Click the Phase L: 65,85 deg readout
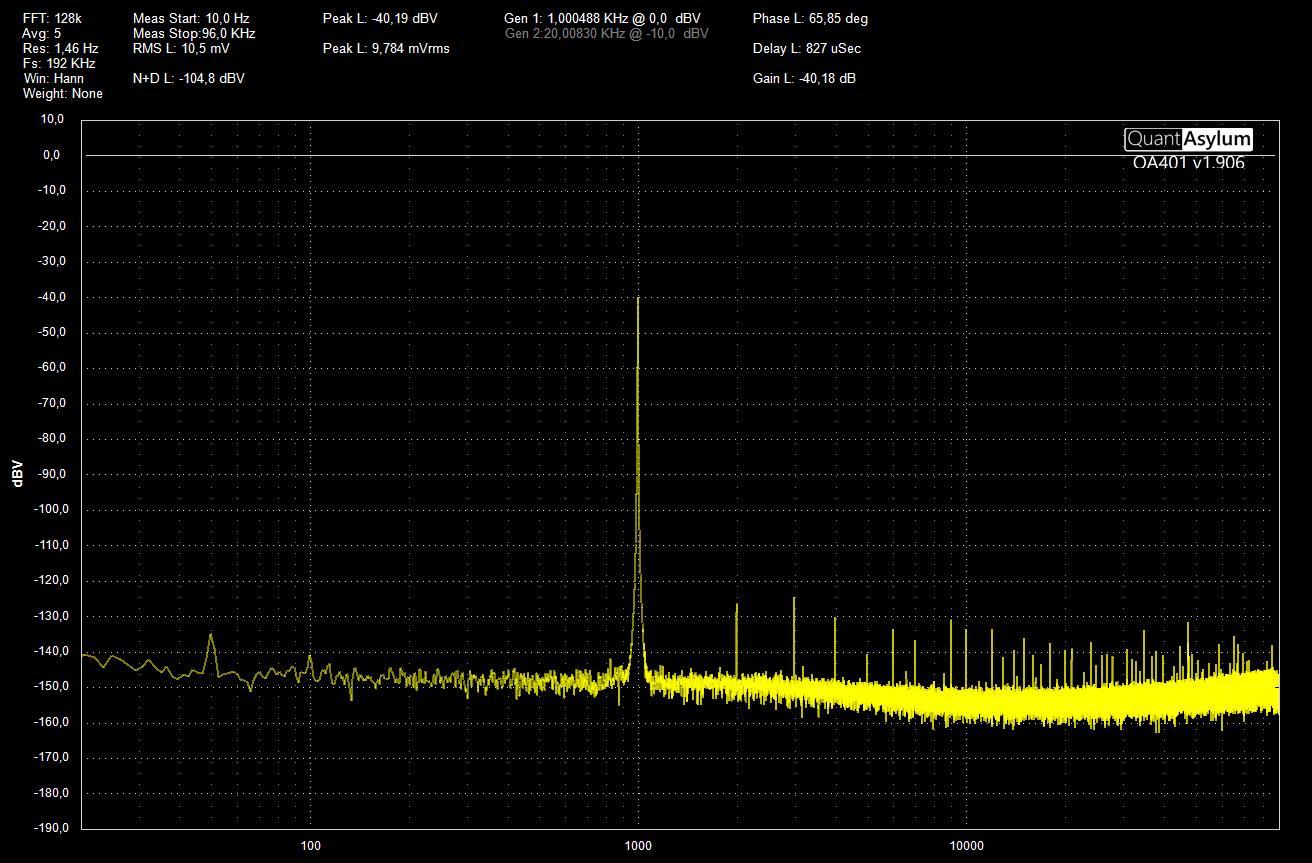 (x=810, y=18)
